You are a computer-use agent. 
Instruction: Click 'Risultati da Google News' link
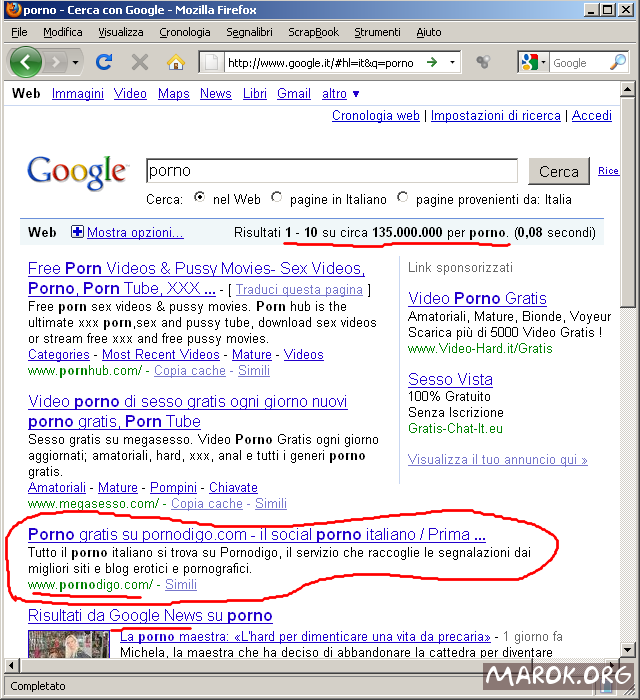click(x=150, y=615)
